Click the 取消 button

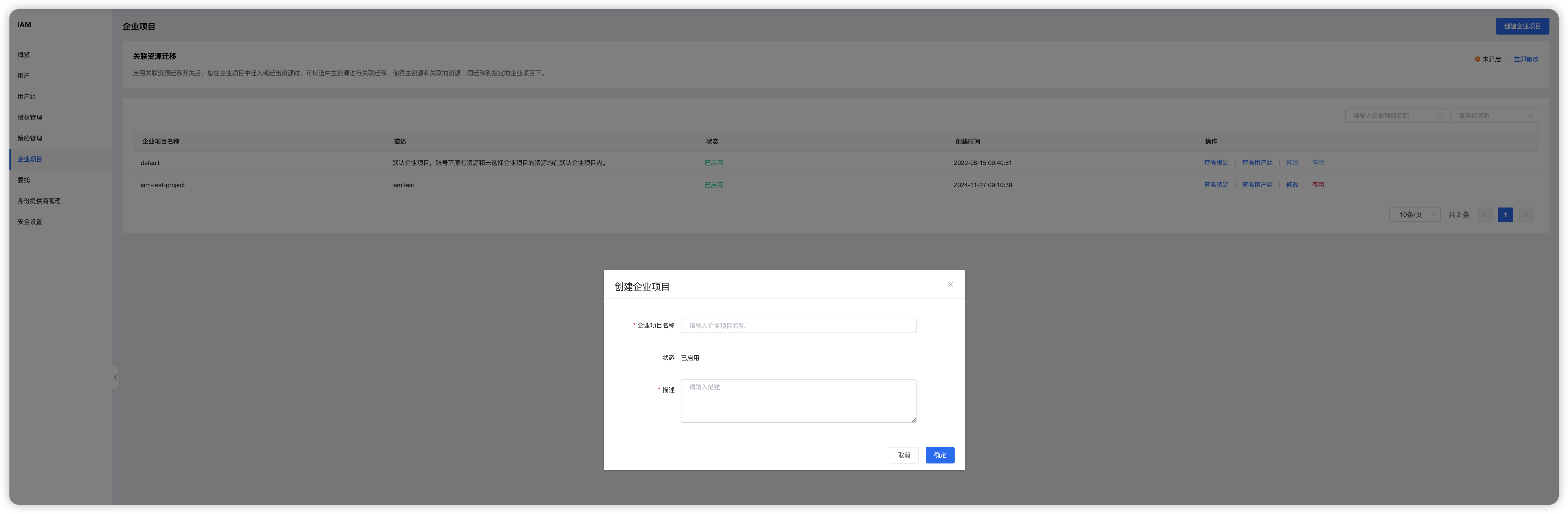tap(904, 455)
